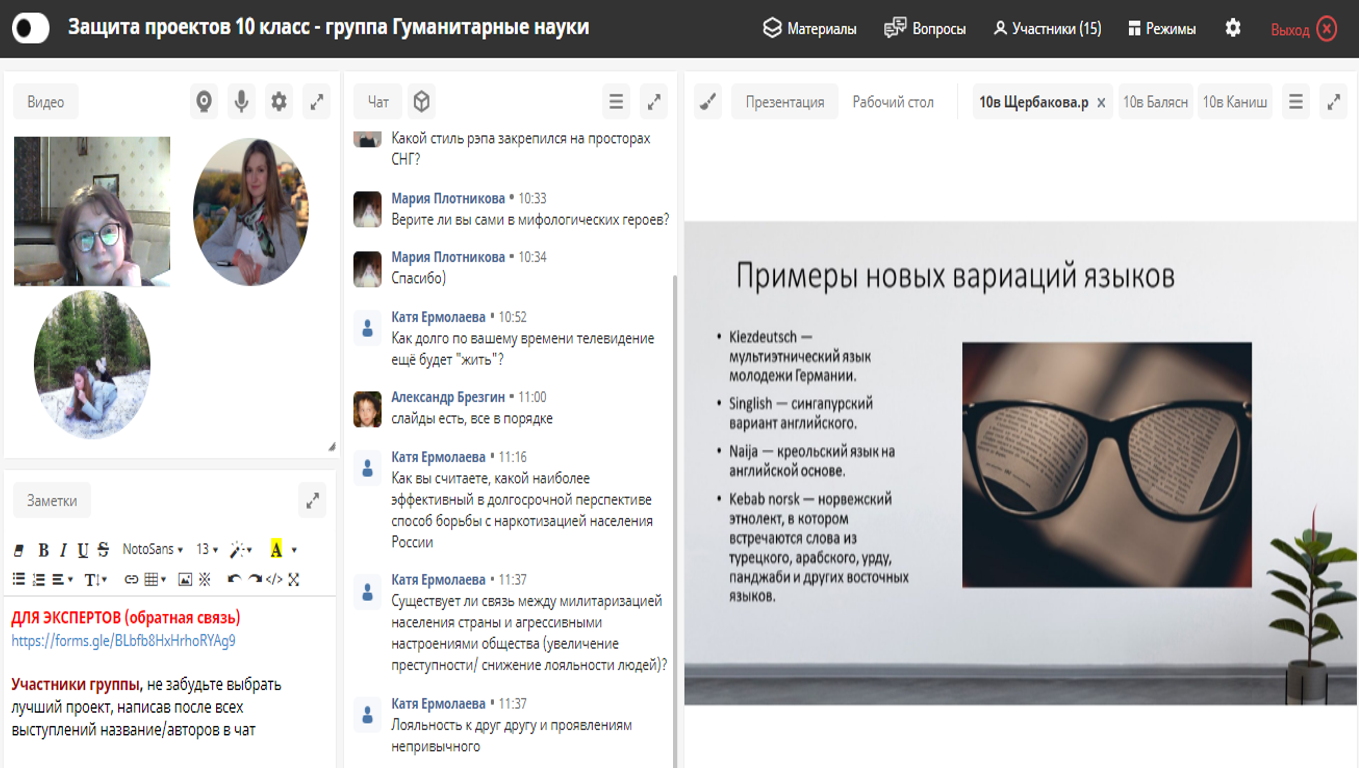Image resolution: width=1359 pixels, height=768 pixels.
Task: Click the Чат panel label
Action: click(378, 102)
